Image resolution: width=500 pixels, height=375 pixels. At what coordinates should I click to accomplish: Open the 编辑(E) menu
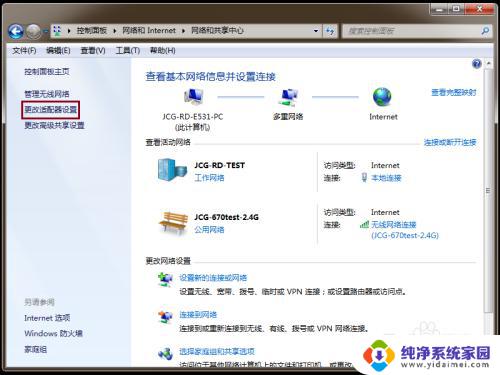pos(58,51)
